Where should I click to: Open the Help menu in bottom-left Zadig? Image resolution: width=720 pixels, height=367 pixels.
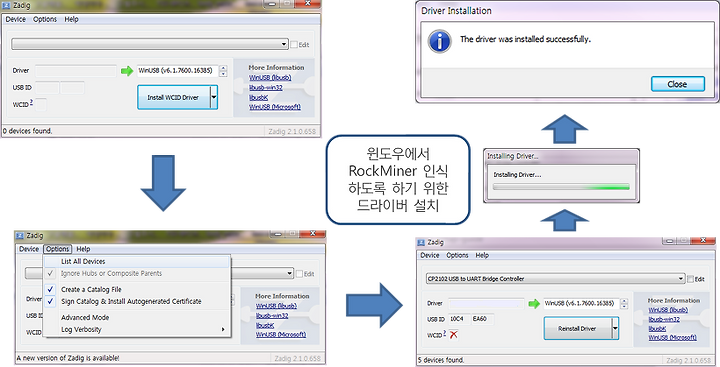(83, 249)
